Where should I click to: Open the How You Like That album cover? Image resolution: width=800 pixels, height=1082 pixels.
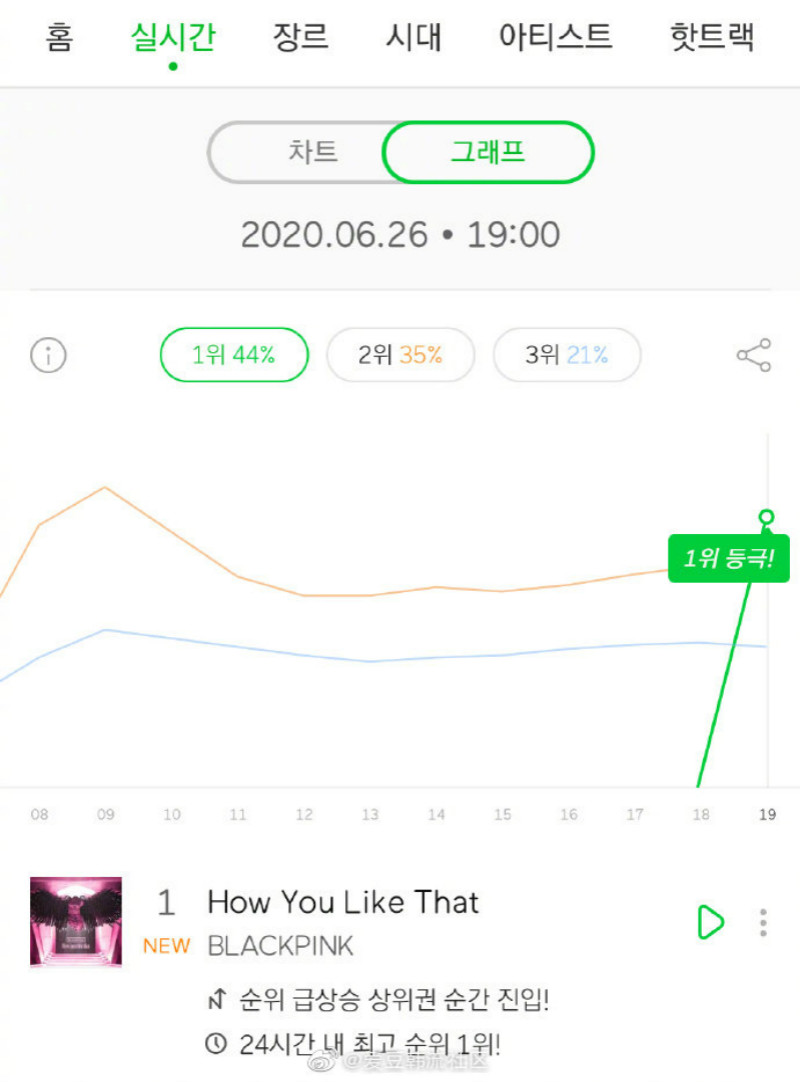76,922
